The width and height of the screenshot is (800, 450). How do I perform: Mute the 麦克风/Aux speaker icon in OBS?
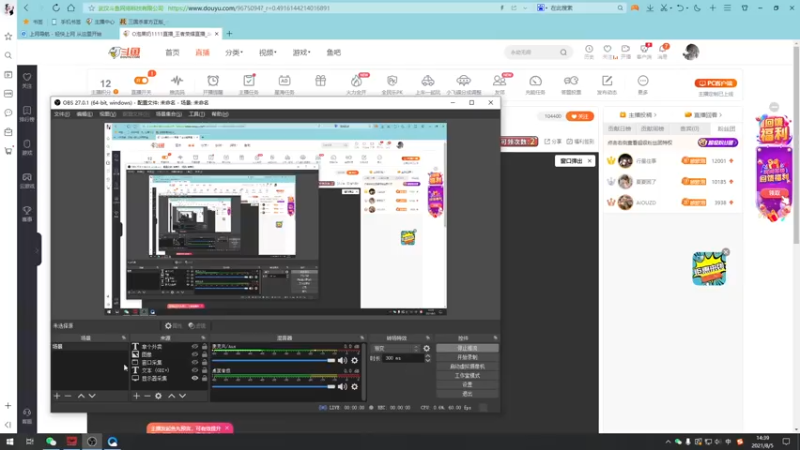[342, 360]
